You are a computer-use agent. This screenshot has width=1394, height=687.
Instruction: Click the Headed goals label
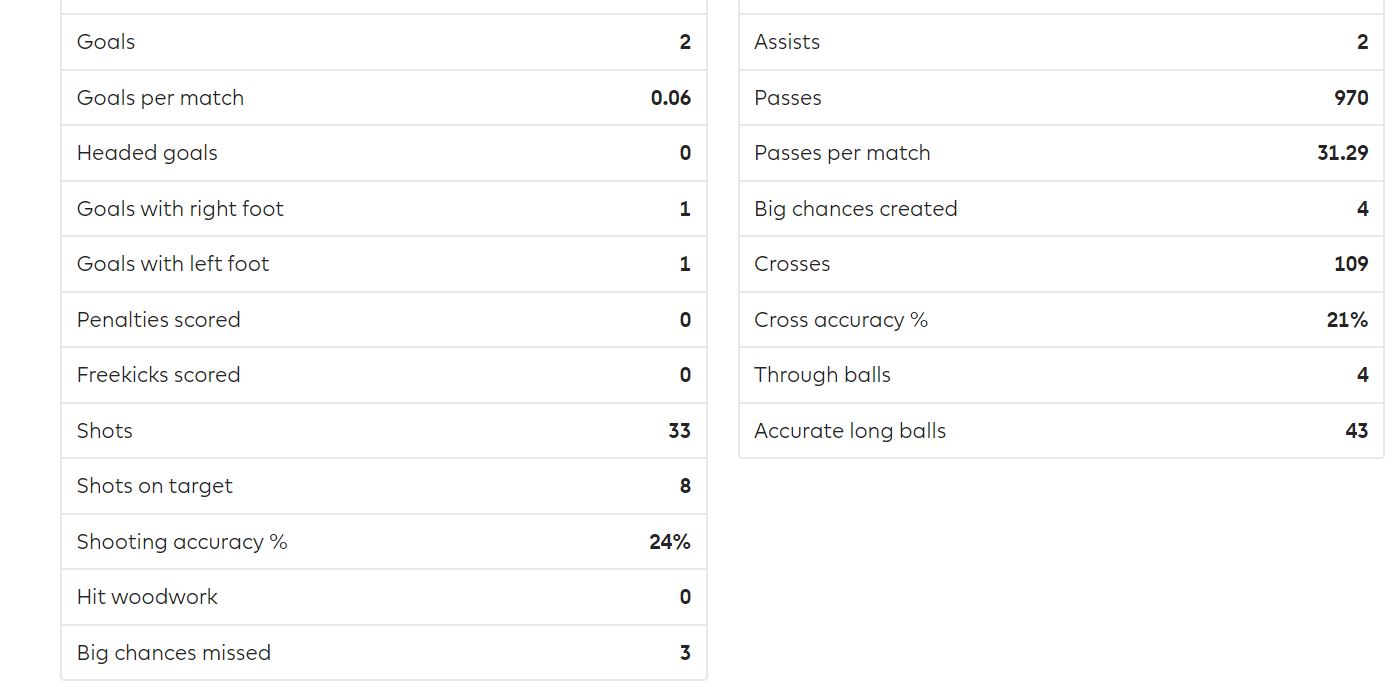click(147, 153)
